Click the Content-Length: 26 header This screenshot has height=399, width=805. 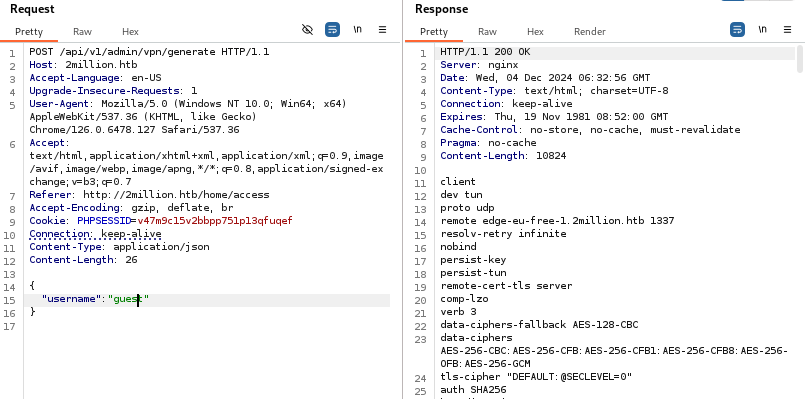pos(83,260)
